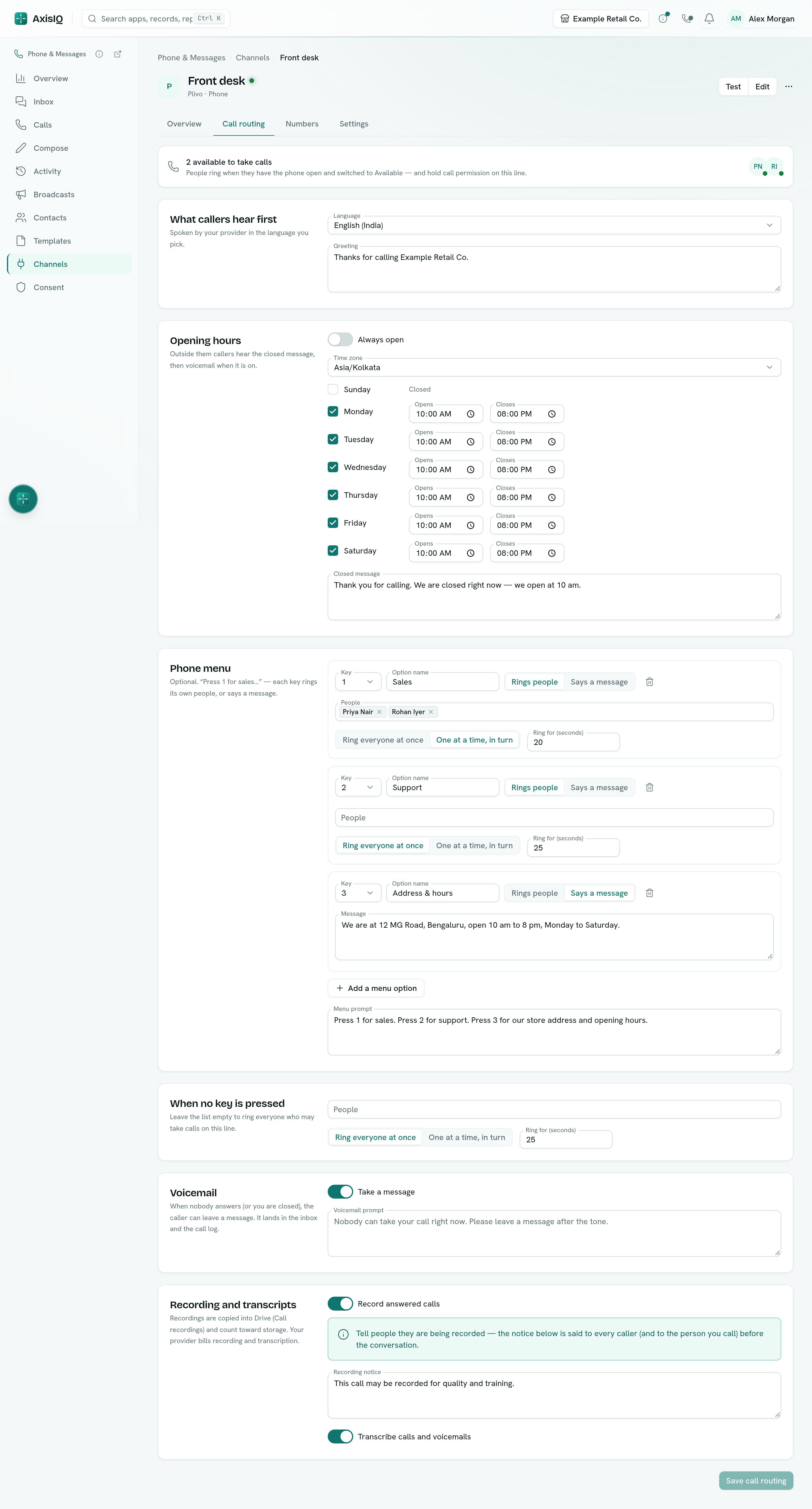This screenshot has width=812, height=1509.
Task: Open clock picker for Friday closing time
Action: pos(552,525)
